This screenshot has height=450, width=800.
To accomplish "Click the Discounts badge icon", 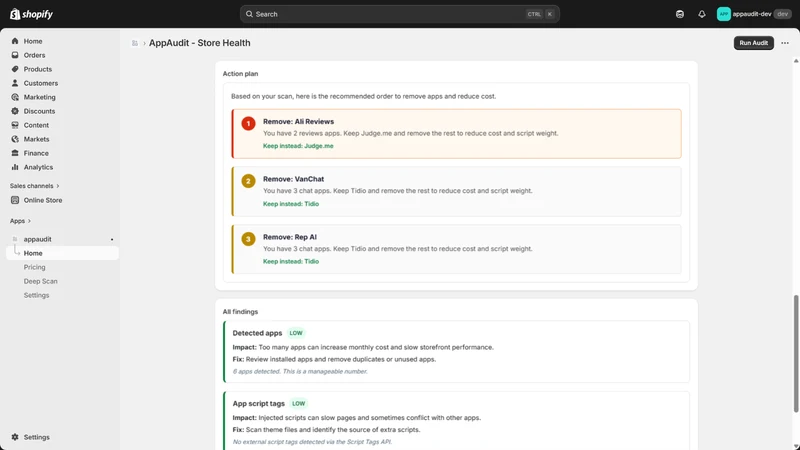I will click(x=15, y=111).
